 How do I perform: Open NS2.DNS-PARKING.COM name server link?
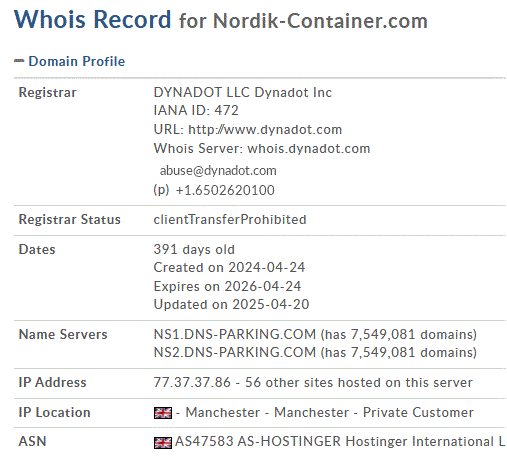pyautogui.click(x=235, y=352)
